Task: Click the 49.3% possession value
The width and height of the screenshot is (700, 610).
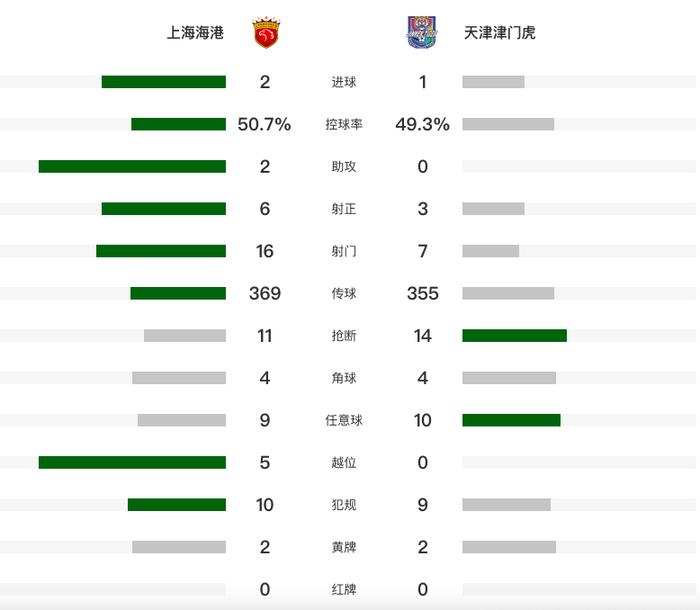Action: pos(422,124)
